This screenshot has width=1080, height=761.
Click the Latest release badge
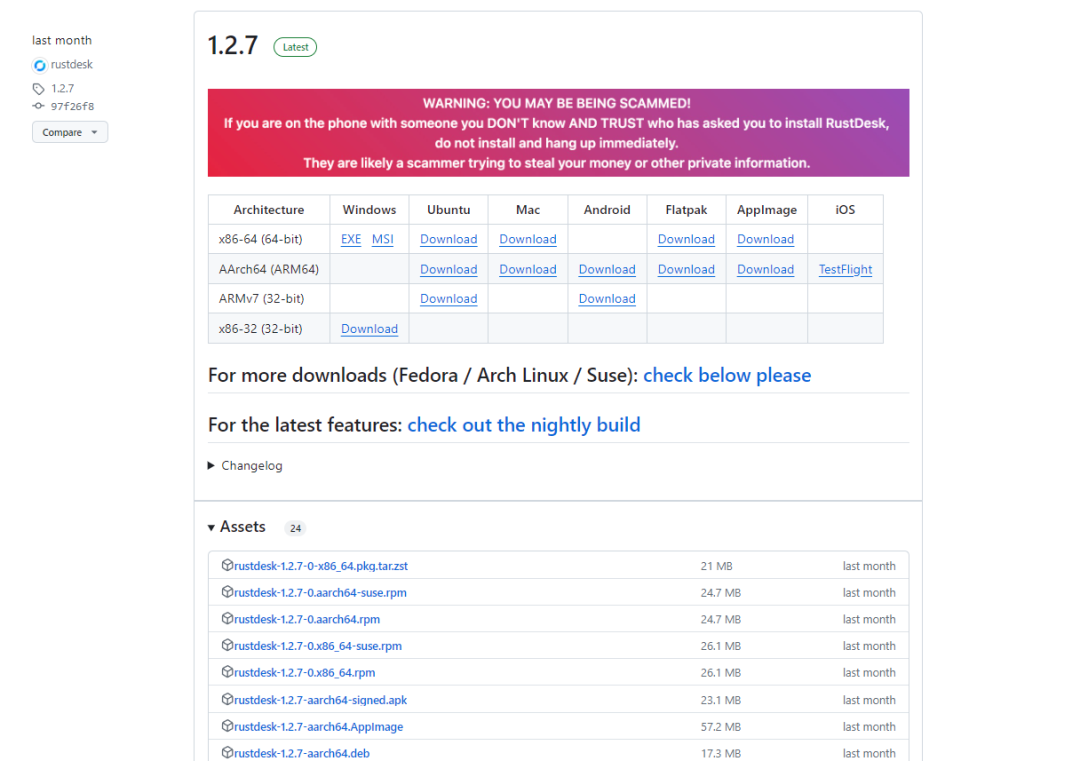point(295,47)
